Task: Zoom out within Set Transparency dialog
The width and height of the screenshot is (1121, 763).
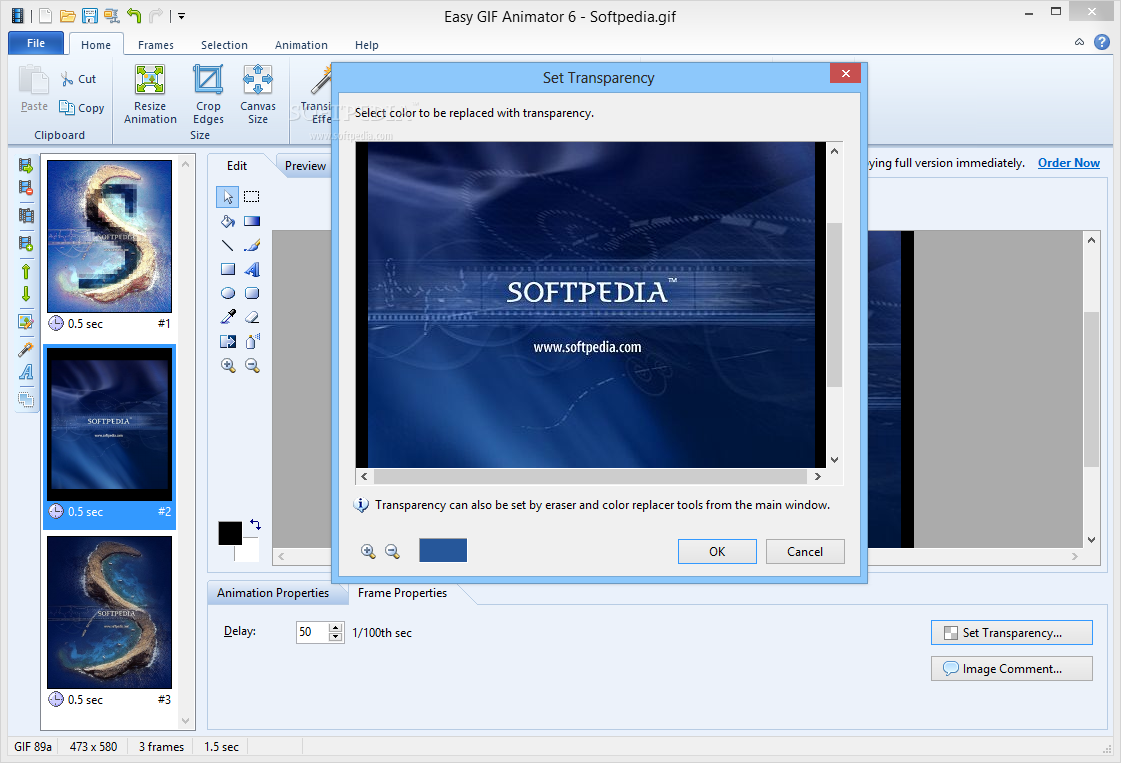Action: click(392, 551)
